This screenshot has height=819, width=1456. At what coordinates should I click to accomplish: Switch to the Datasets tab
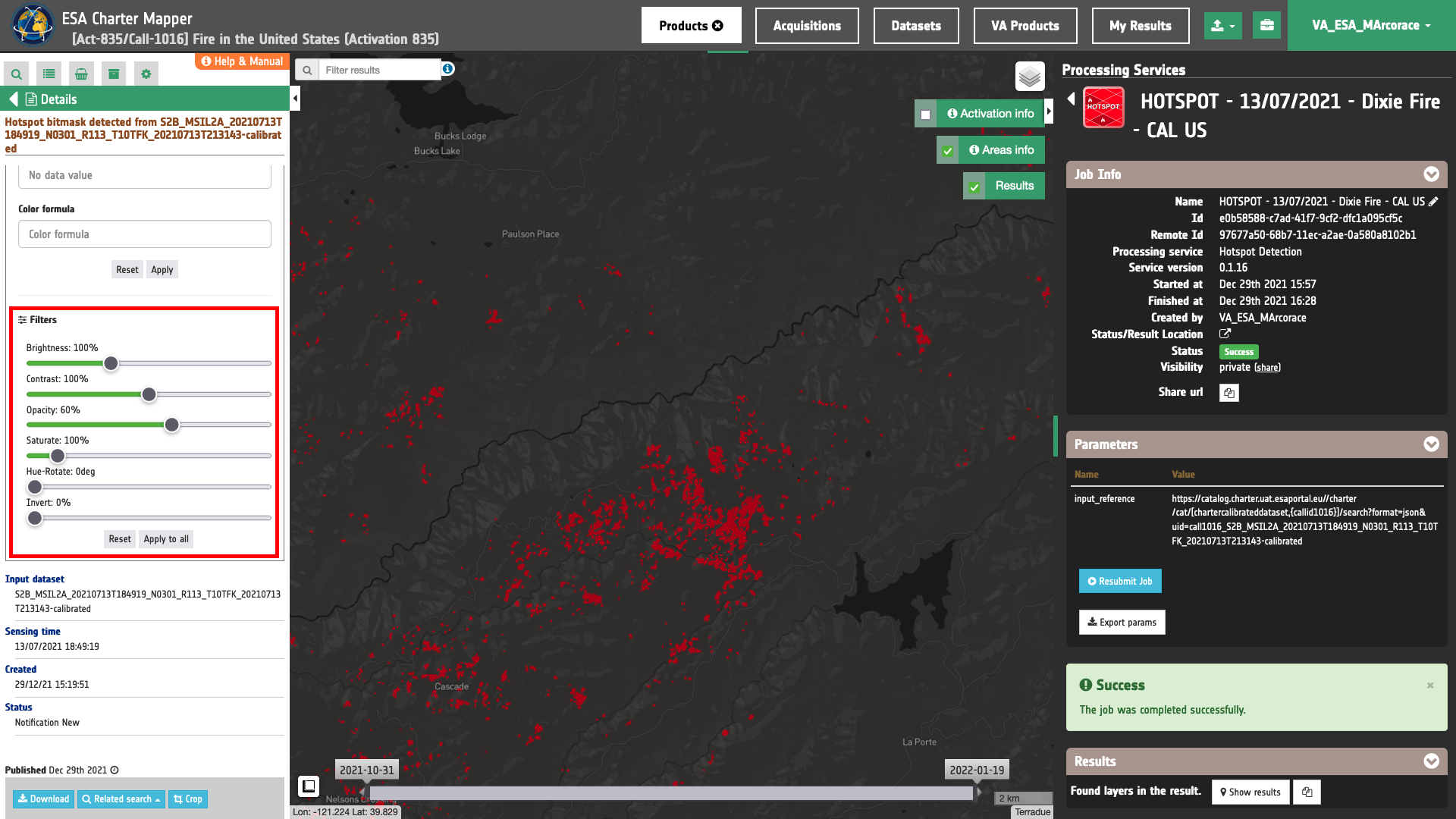[x=916, y=26]
